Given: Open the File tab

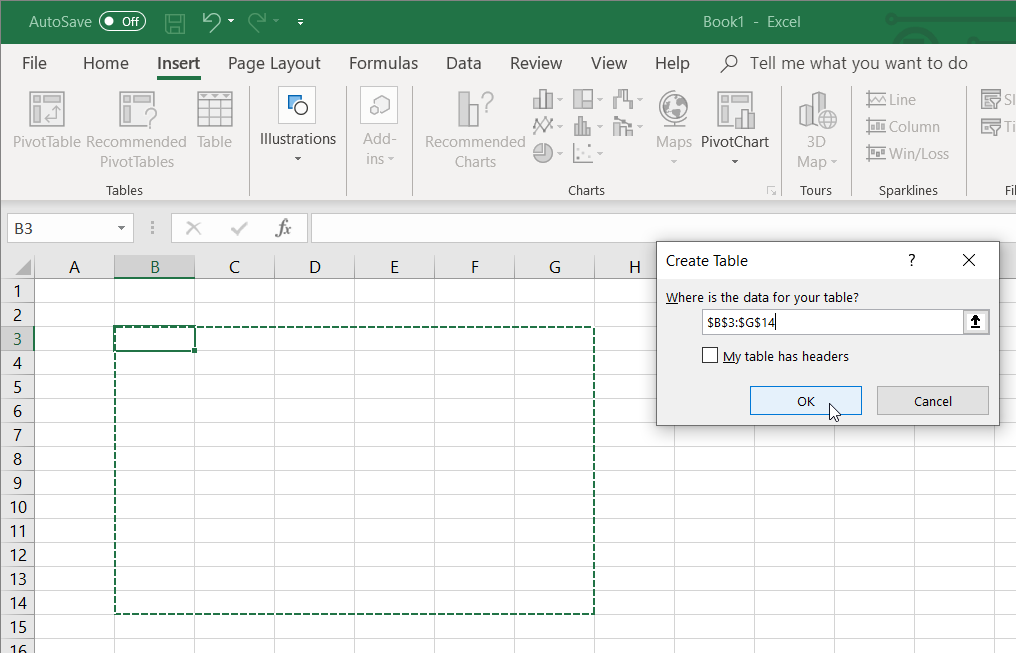Looking at the screenshot, I should (34, 63).
